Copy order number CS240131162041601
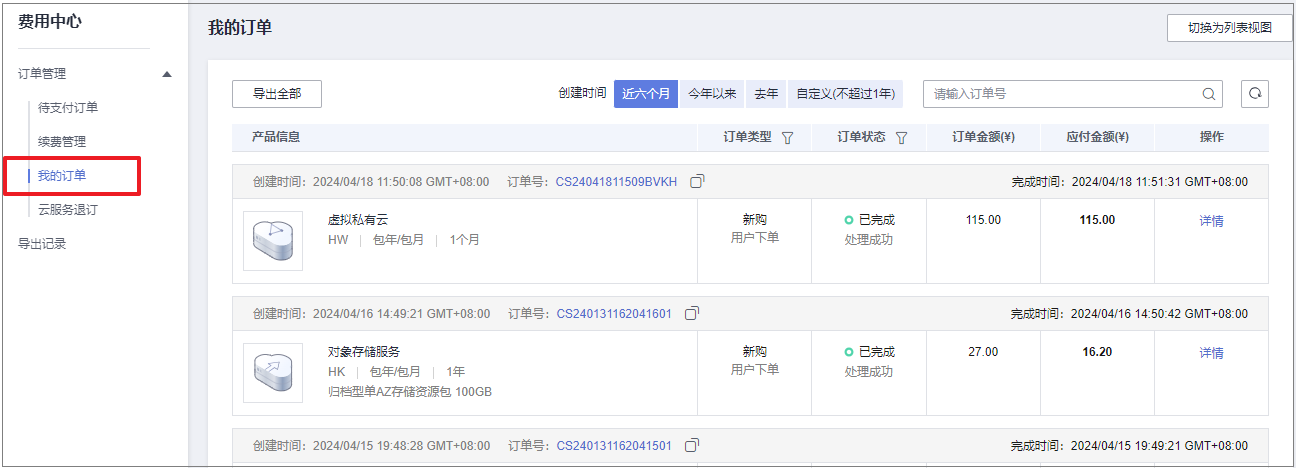Viewport: 1296px width, 468px height. coord(691,313)
